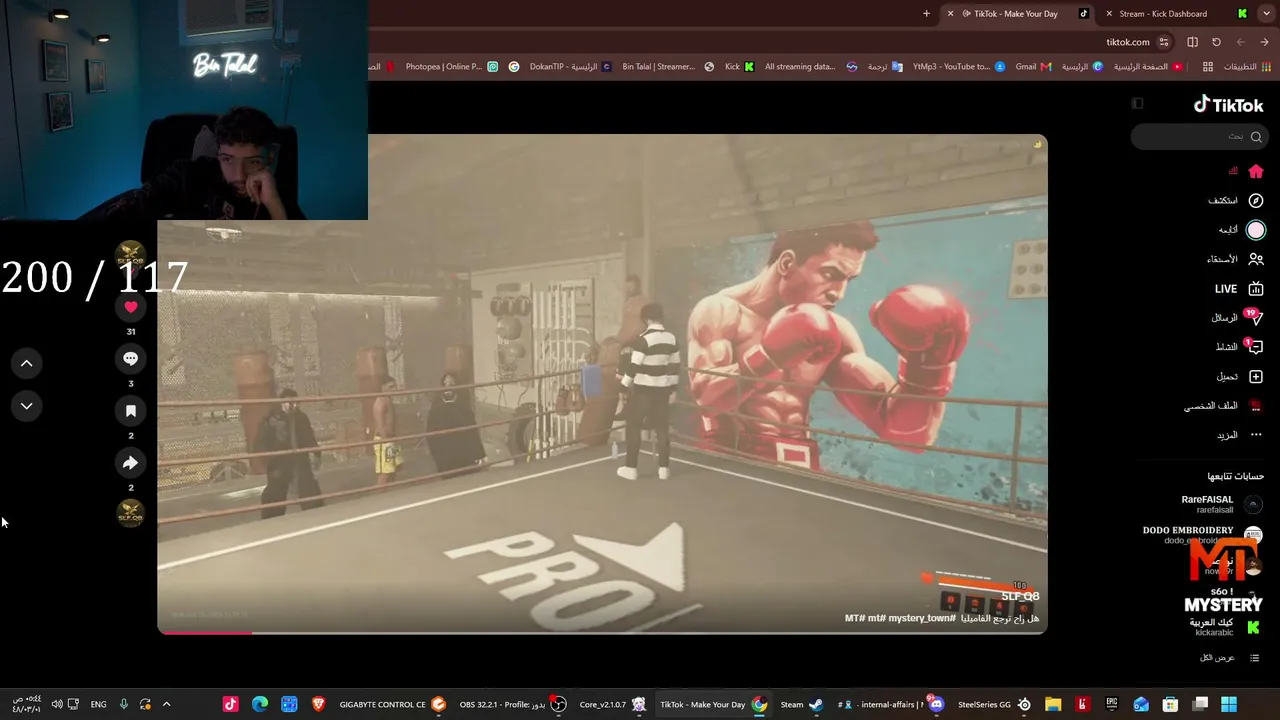Open TikTok app in the taskbar
This screenshot has height=720, width=1280.
[x=231, y=704]
